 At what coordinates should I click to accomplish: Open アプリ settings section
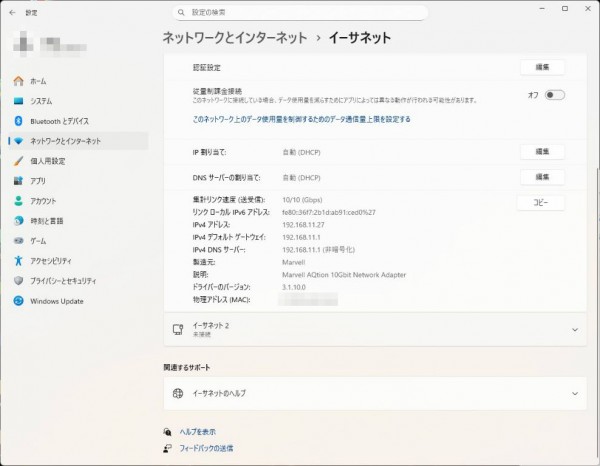point(38,181)
